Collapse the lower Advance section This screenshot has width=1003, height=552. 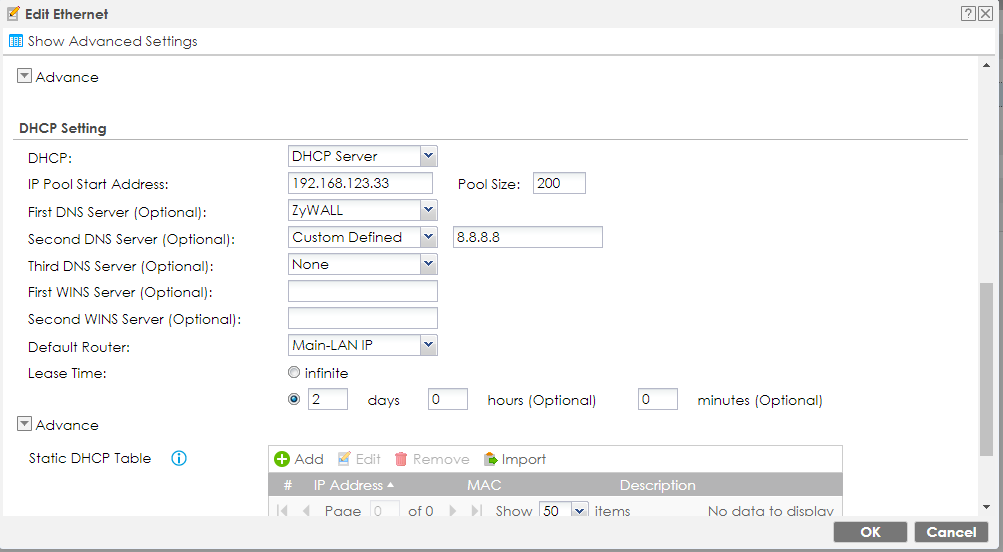tap(25, 425)
